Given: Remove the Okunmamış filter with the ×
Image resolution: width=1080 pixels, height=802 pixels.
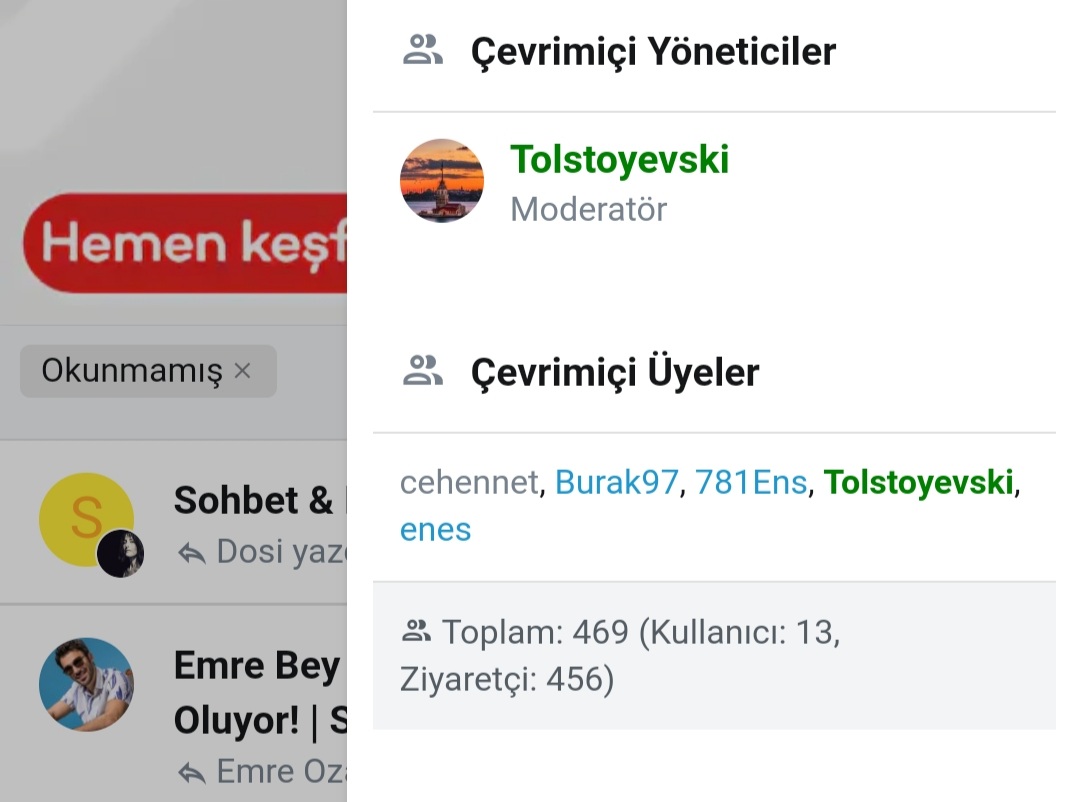Looking at the screenshot, I should tap(242, 371).
